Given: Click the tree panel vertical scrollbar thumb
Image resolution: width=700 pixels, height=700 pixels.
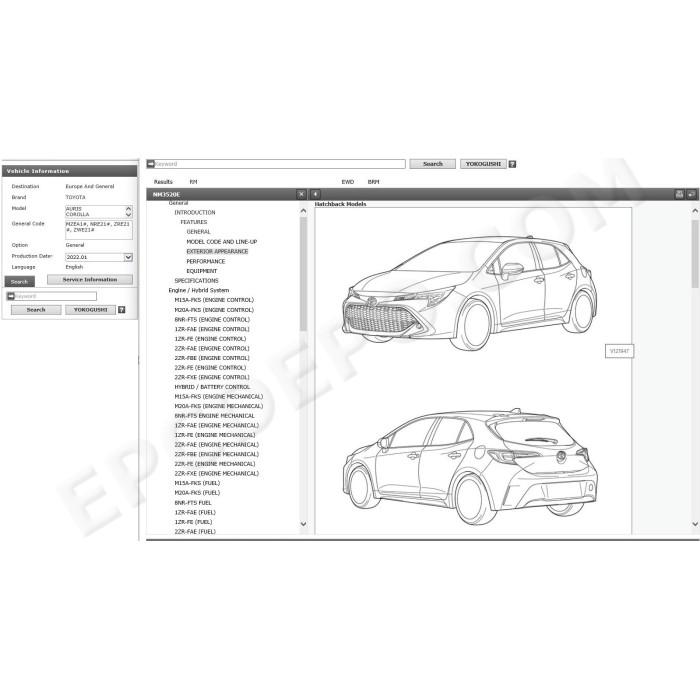Looking at the screenshot, I should pos(304,274).
